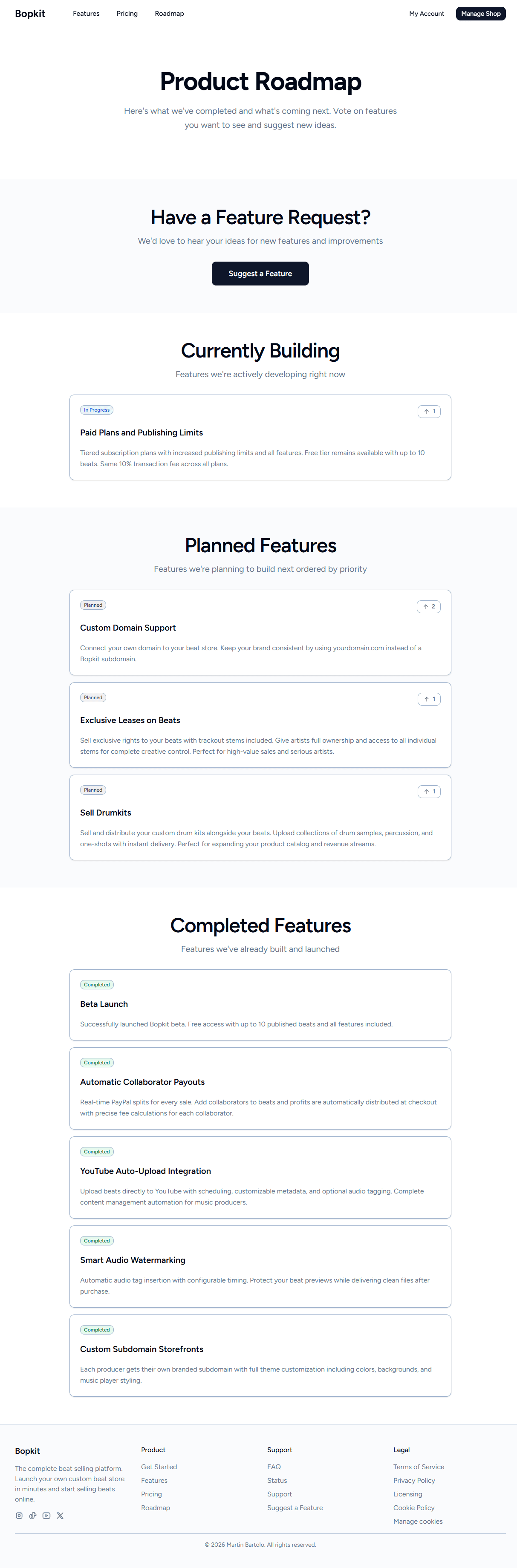Upvote the Paid Plans and Publishing Limits feature

coord(429,412)
